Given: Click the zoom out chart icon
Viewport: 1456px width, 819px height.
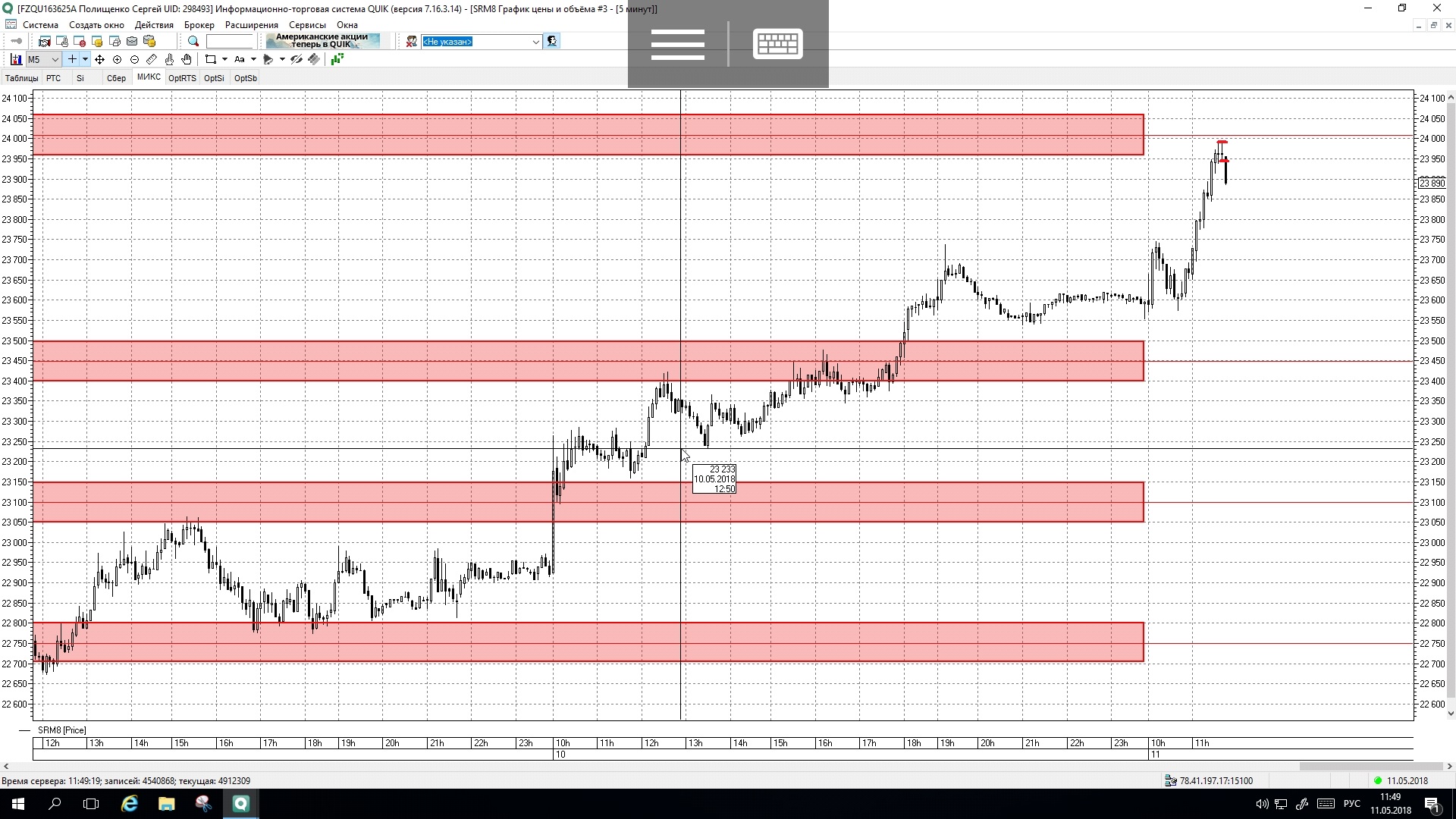Looking at the screenshot, I should (x=134, y=59).
